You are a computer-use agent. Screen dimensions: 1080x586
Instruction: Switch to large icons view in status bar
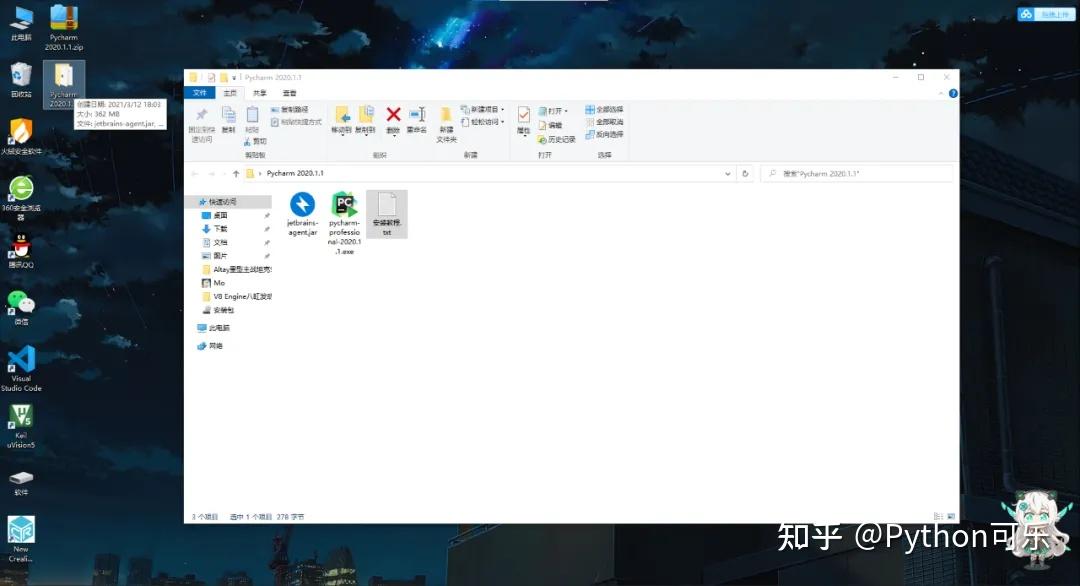(951, 516)
